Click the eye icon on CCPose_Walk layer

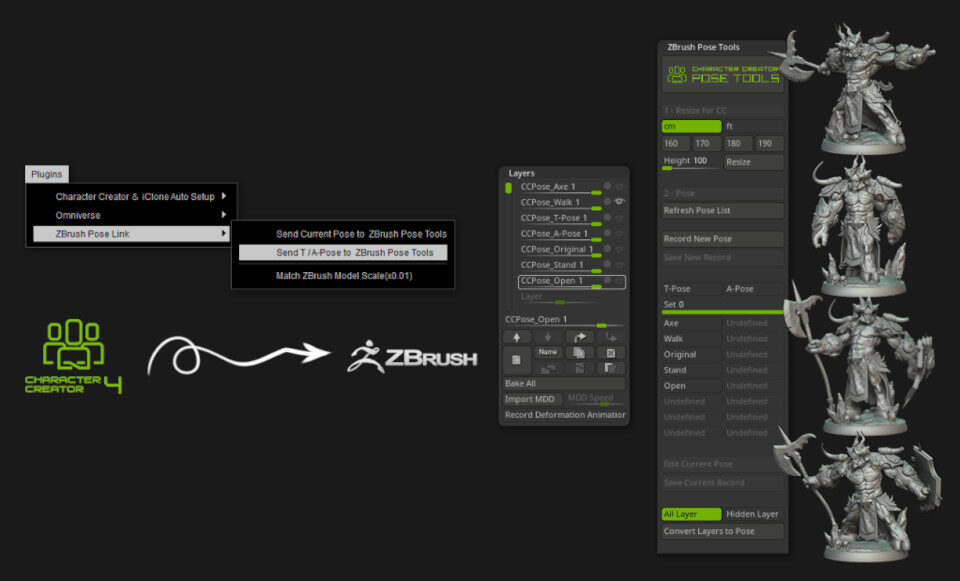click(x=620, y=202)
